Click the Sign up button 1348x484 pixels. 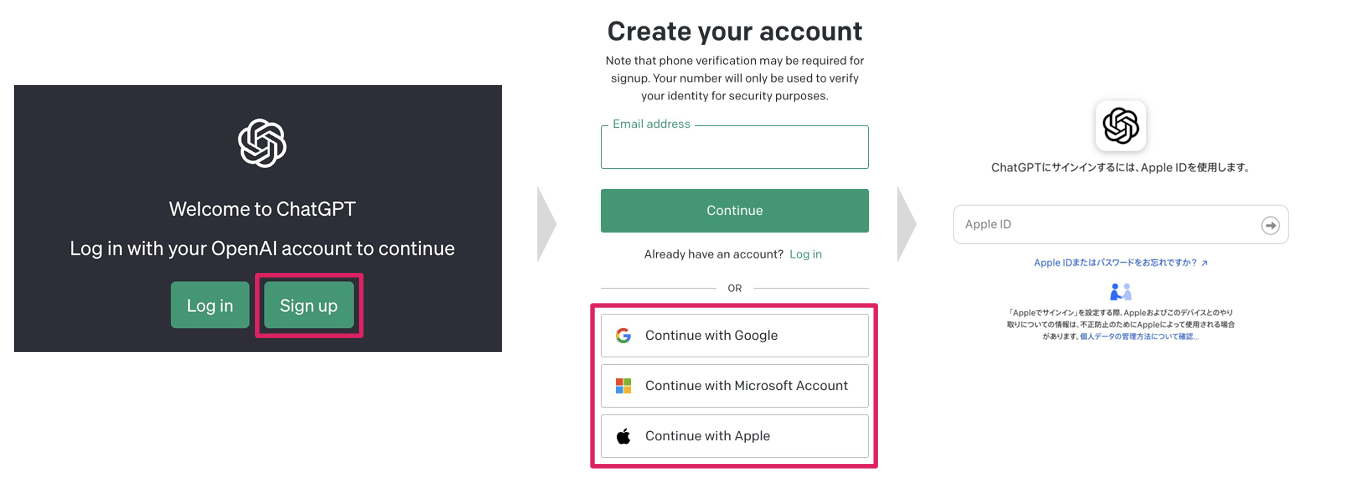pyautogui.click(x=309, y=306)
